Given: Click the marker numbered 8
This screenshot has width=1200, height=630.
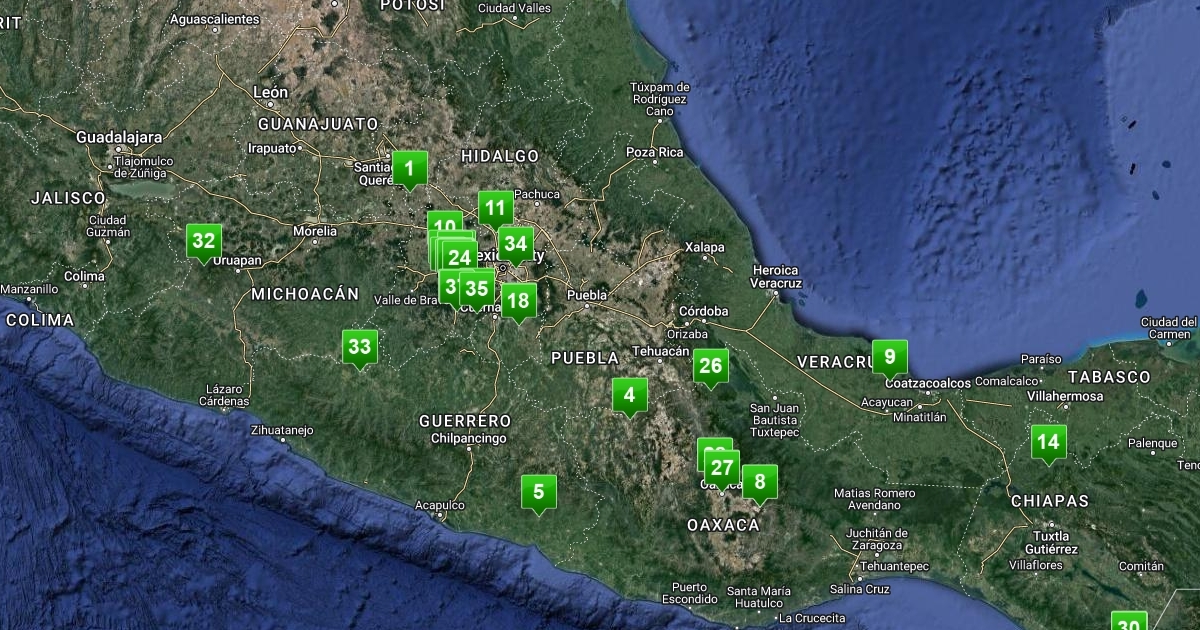Looking at the screenshot, I should point(760,483).
